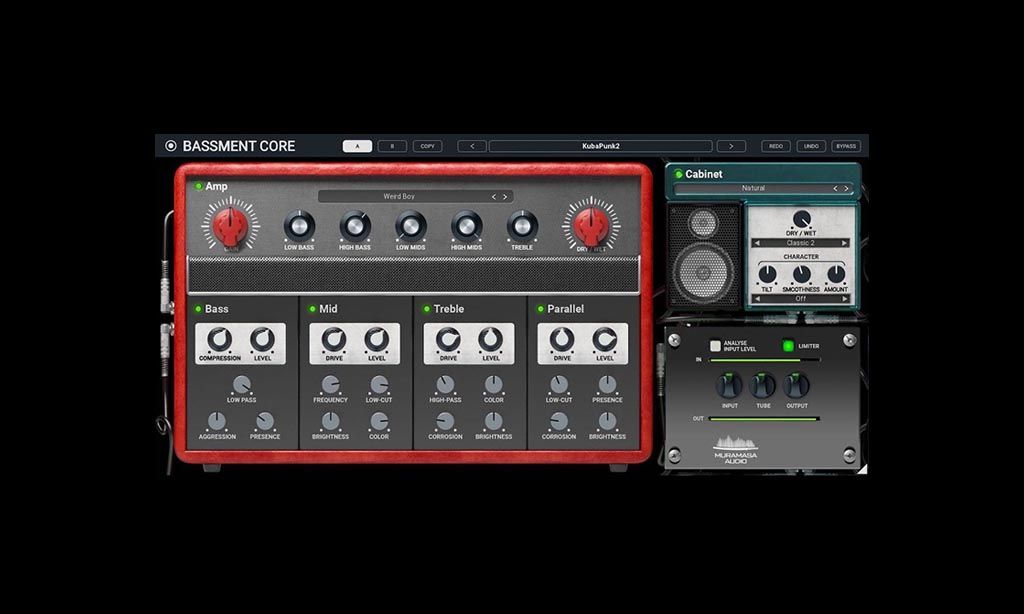Toggle the green Limiter button
1024x614 pixels.
point(788,346)
